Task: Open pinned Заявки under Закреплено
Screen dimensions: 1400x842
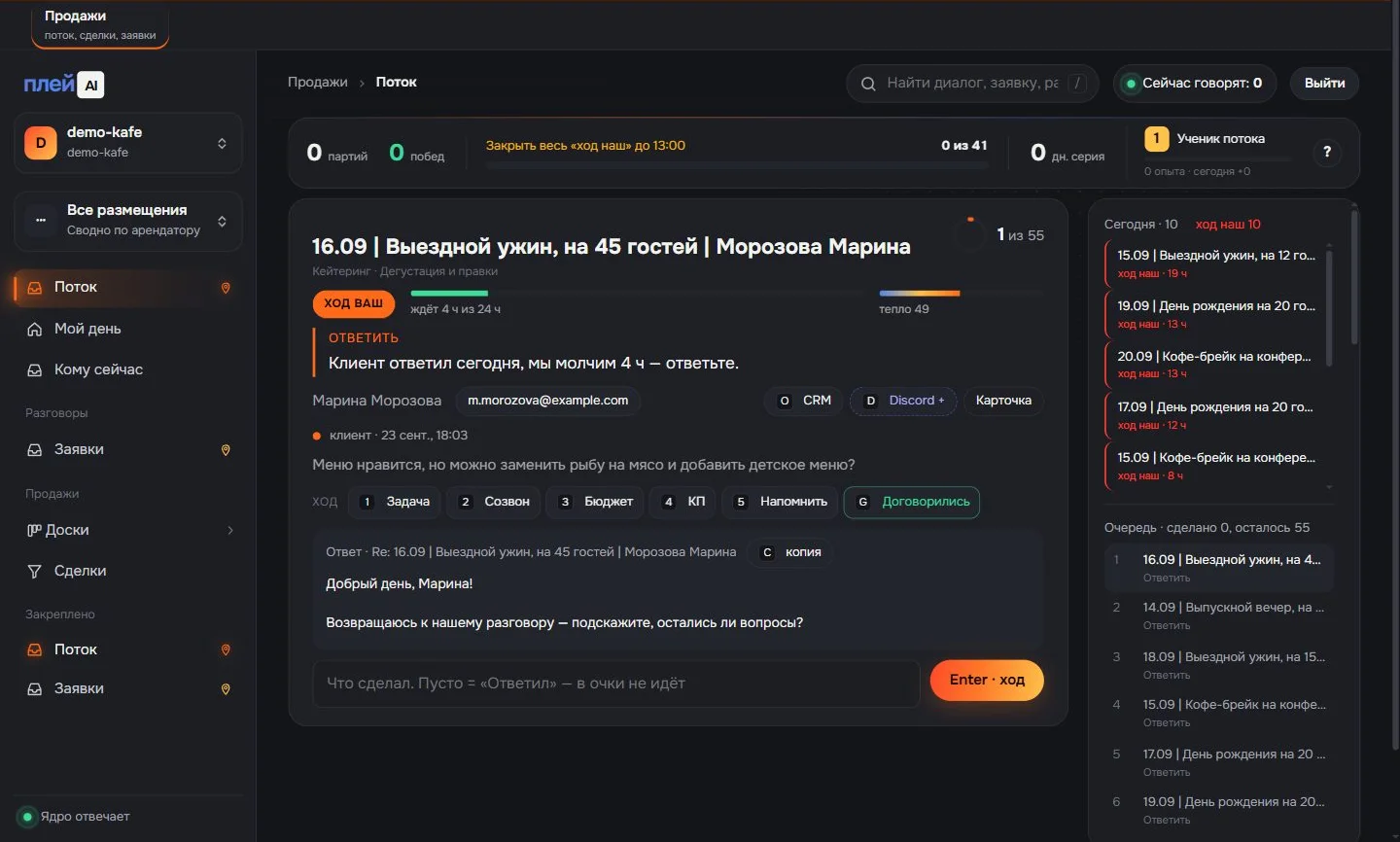Action: click(127, 688)
